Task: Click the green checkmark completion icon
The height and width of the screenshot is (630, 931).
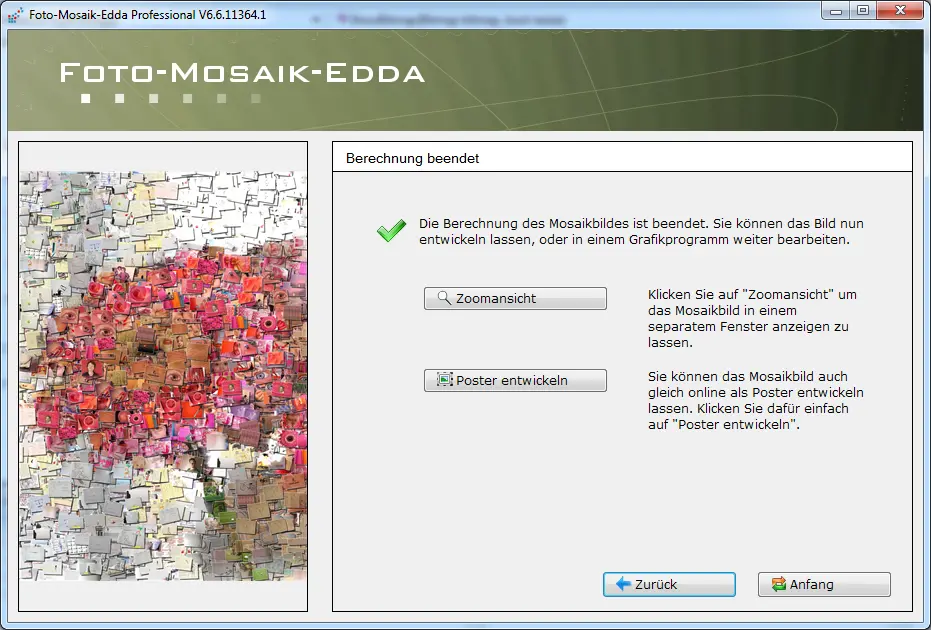Action: 391,230
